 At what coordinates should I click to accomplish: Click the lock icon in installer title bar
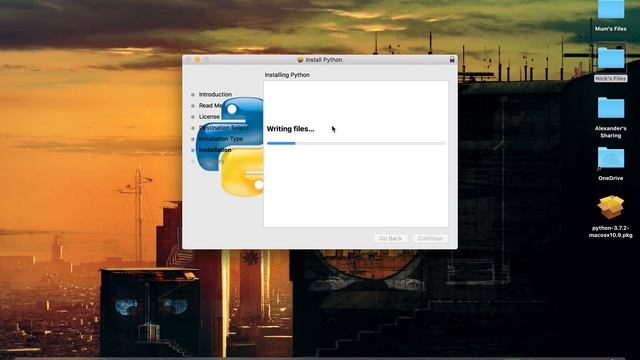[452, 60]
